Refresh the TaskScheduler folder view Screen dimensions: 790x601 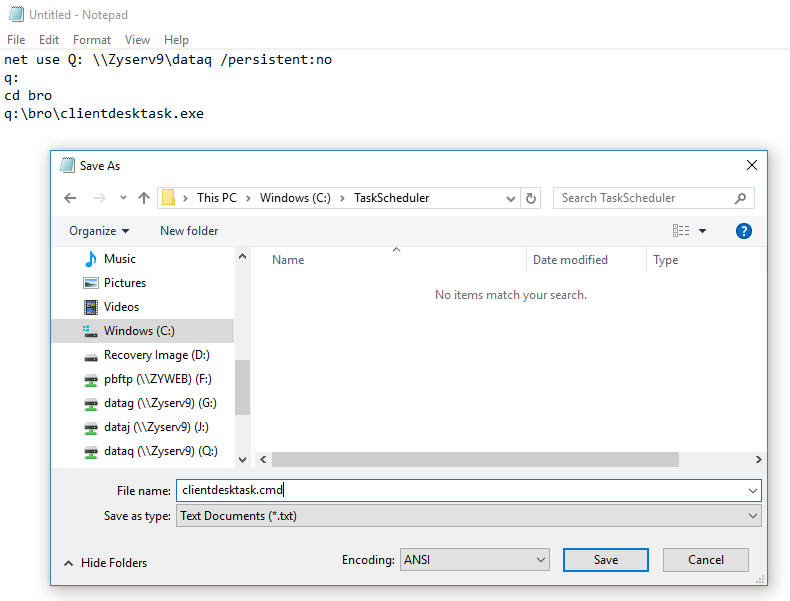point(531,198)
